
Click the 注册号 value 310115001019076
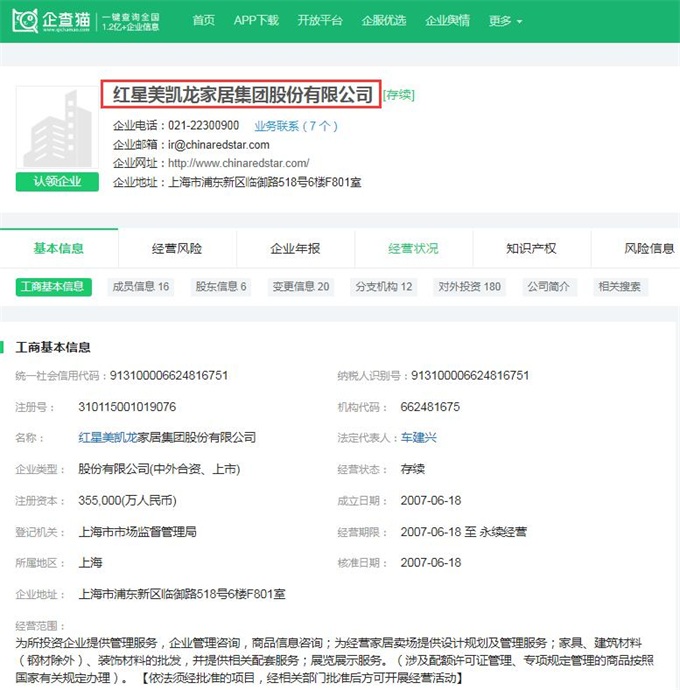[127, 407]
